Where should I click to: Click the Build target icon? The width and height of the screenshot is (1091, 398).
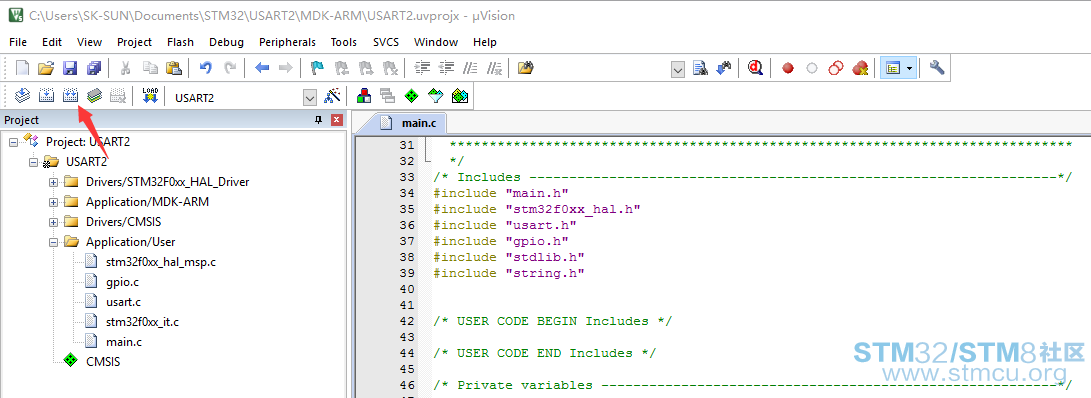(47, 95)
